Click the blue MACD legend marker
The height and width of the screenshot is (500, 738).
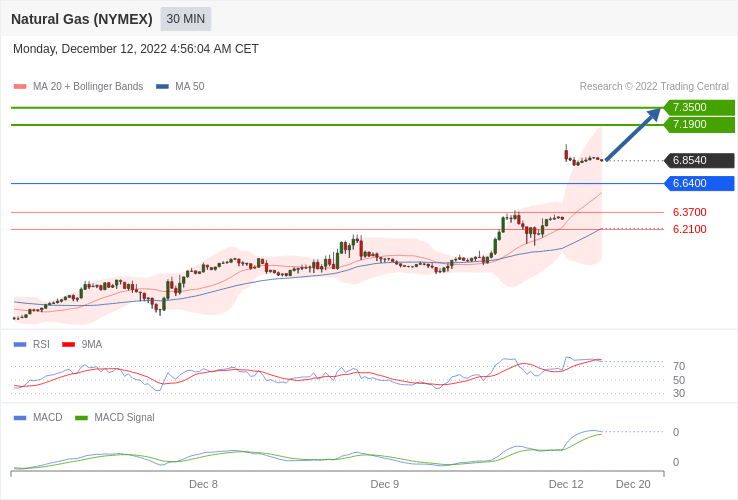pyautogui.click(x=20, y=418)
